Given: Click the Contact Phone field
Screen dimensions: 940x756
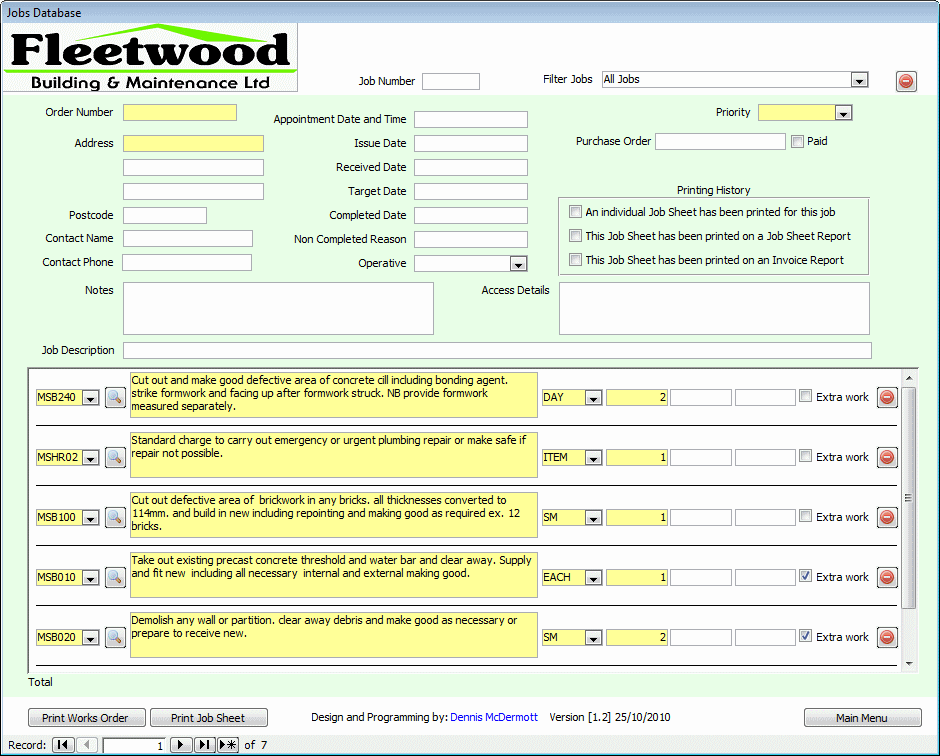Looking at the screenshot, I should pos(187,263).
